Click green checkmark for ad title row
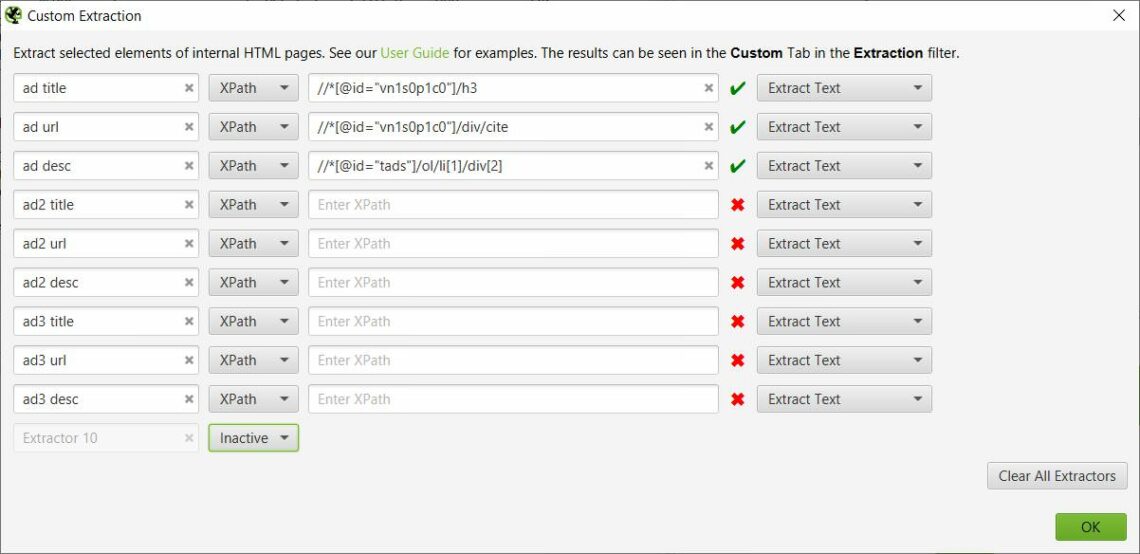The image size is (1140, 554). pos(737,89)
